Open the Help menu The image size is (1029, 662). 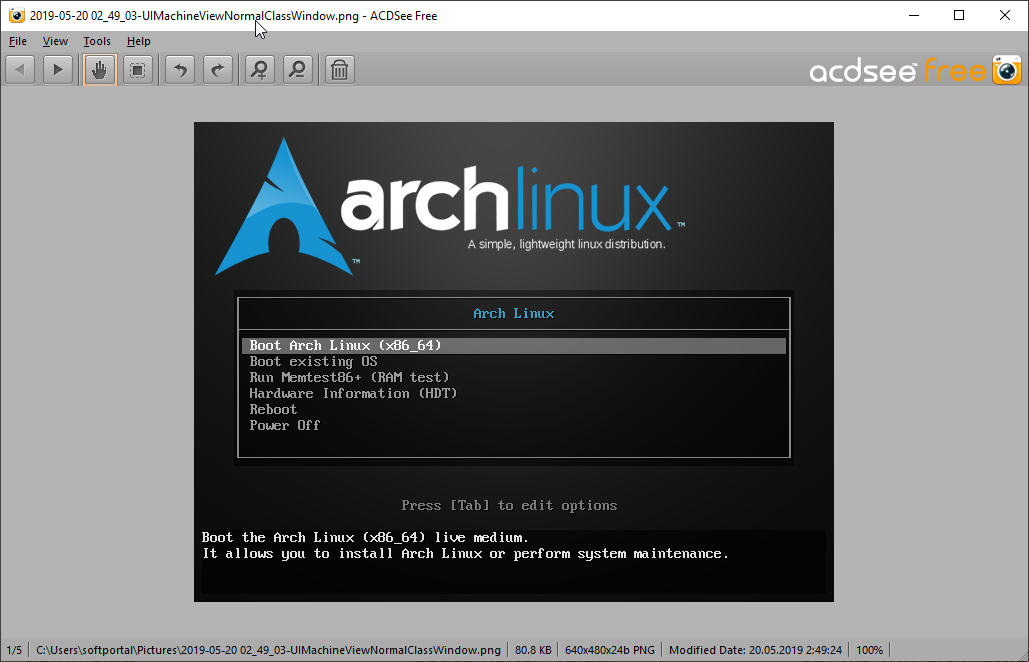tap(138, 41)
